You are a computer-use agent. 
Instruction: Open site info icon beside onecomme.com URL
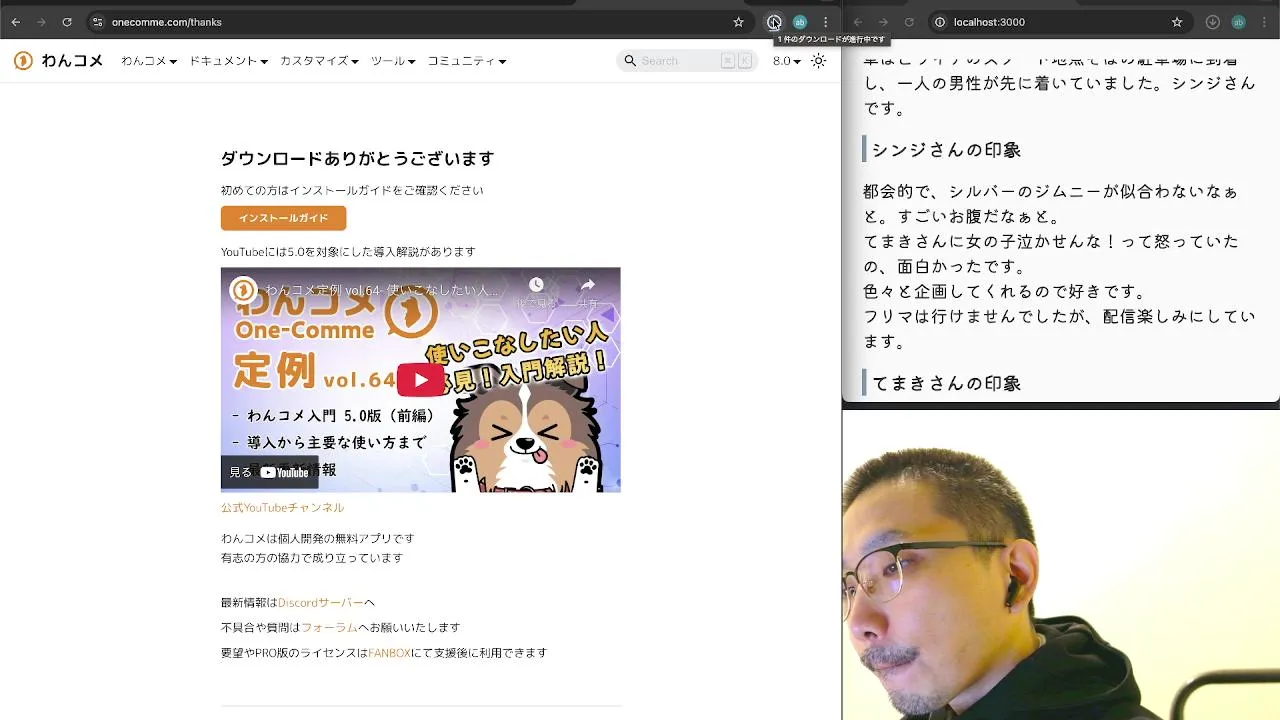(97, 22)
